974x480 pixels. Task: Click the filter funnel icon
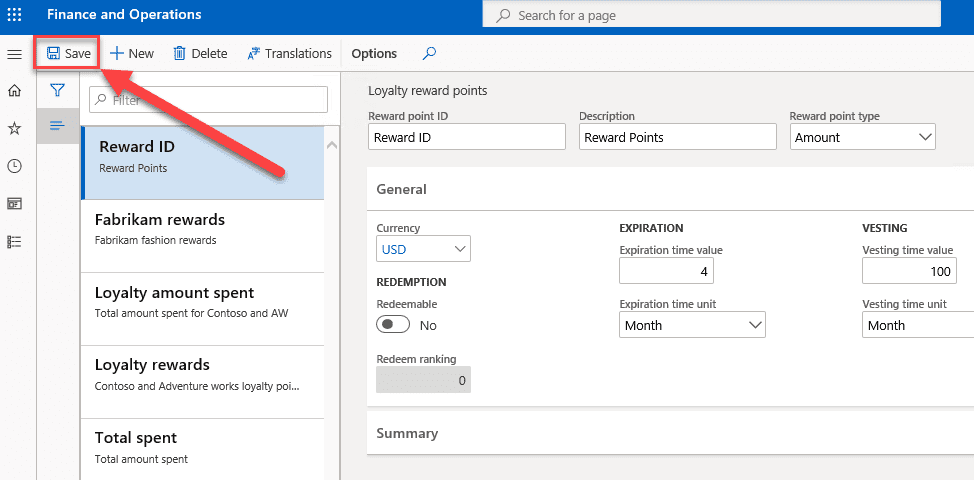(x=58, y=91)
